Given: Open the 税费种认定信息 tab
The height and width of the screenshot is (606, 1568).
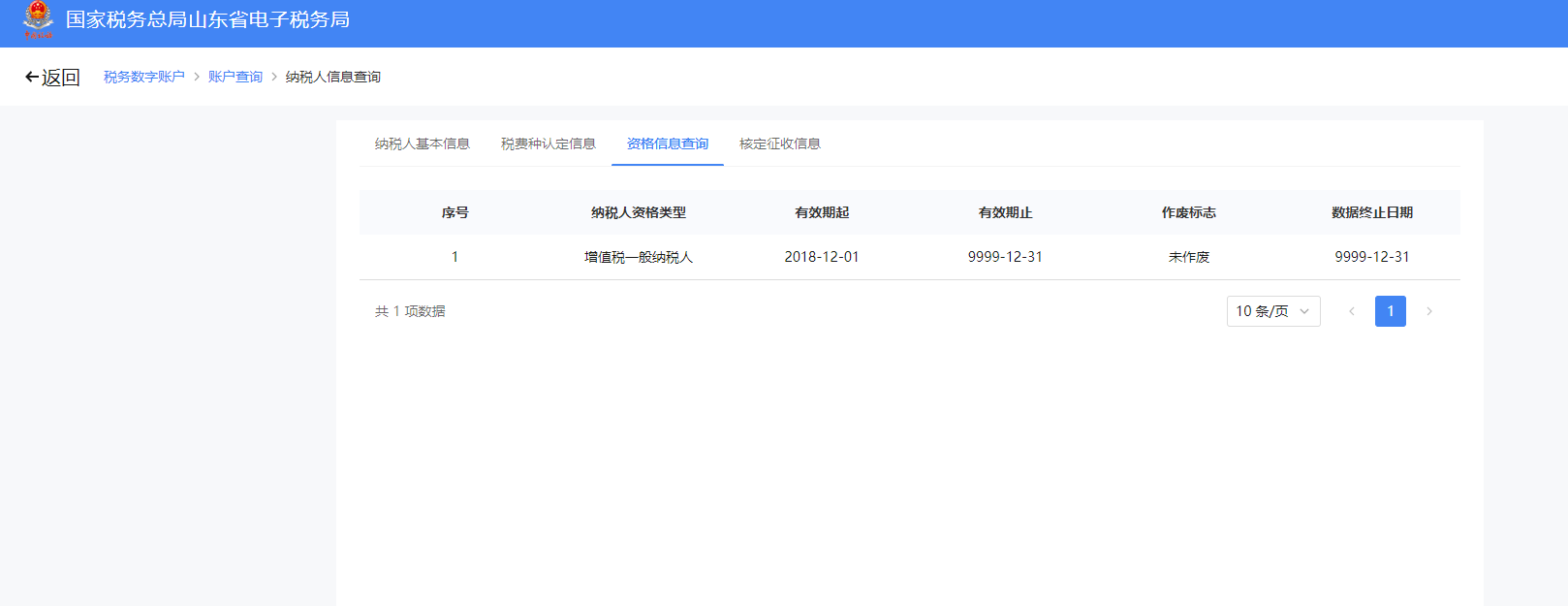Looking at the screenshot, I should tap(548, 144).
